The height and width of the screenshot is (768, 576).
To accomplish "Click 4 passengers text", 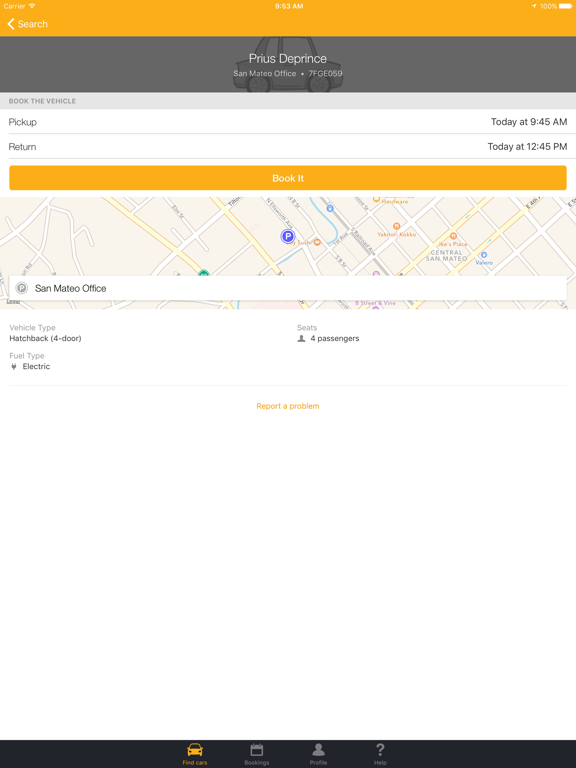I will pos(335,338).
